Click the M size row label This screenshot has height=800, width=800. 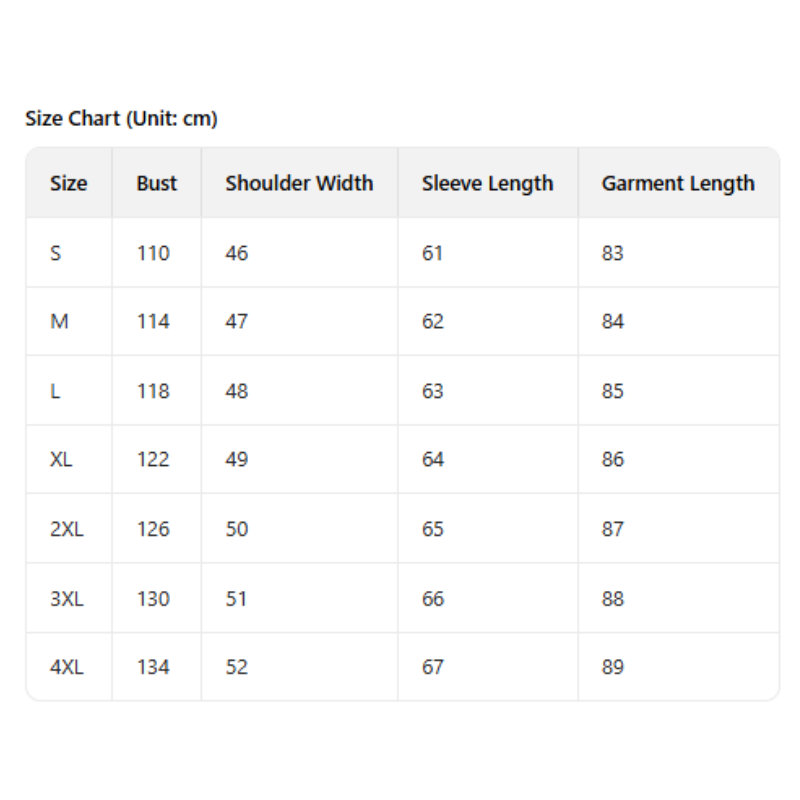(x=59, y=321)
